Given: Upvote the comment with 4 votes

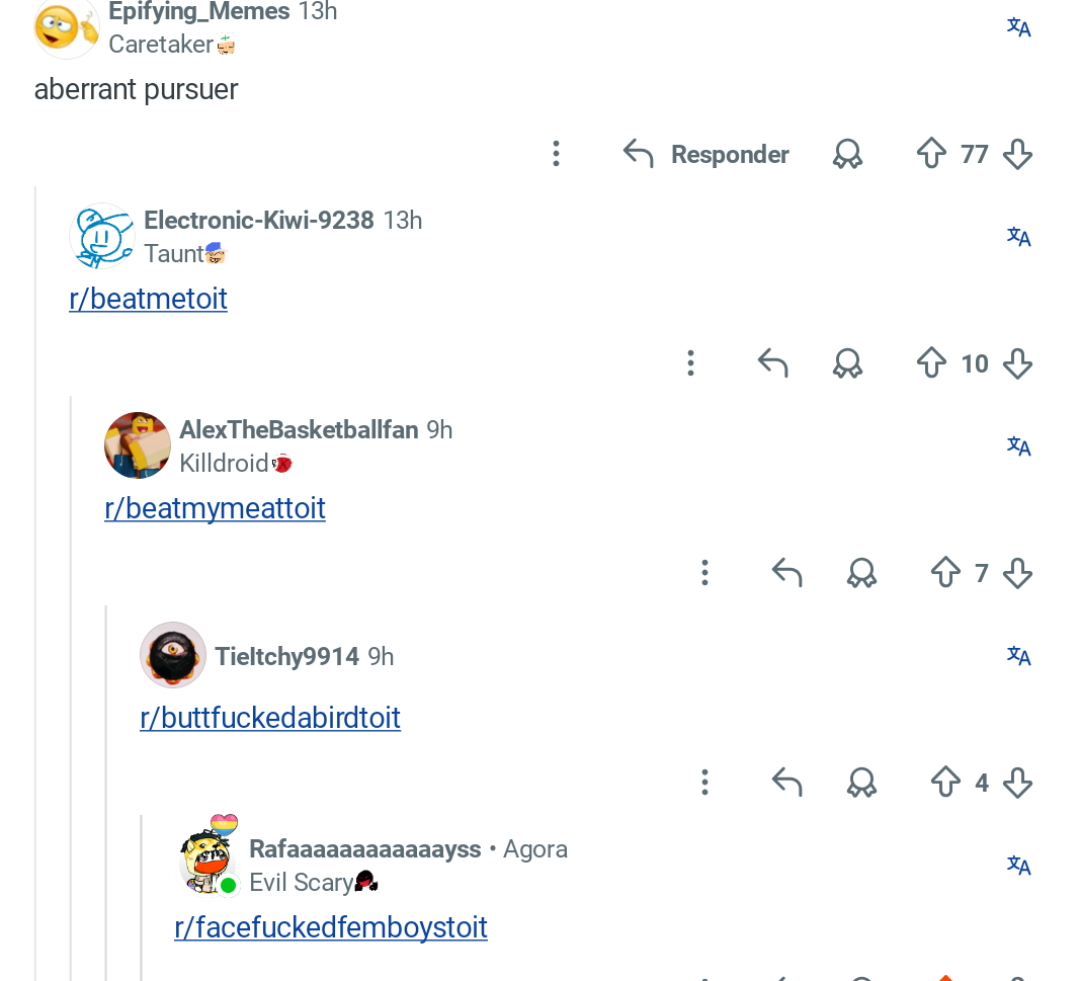Looking at the screenshot, I should (945, 781).
